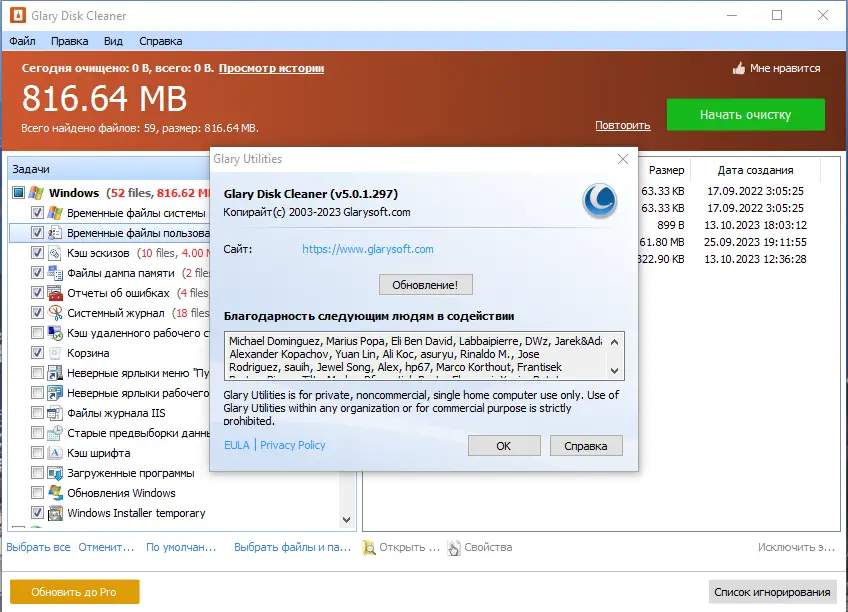This screenshot has height=612, width=848.
Task: Click the Временные файлы пользователя icon
Action: [55, 233]
